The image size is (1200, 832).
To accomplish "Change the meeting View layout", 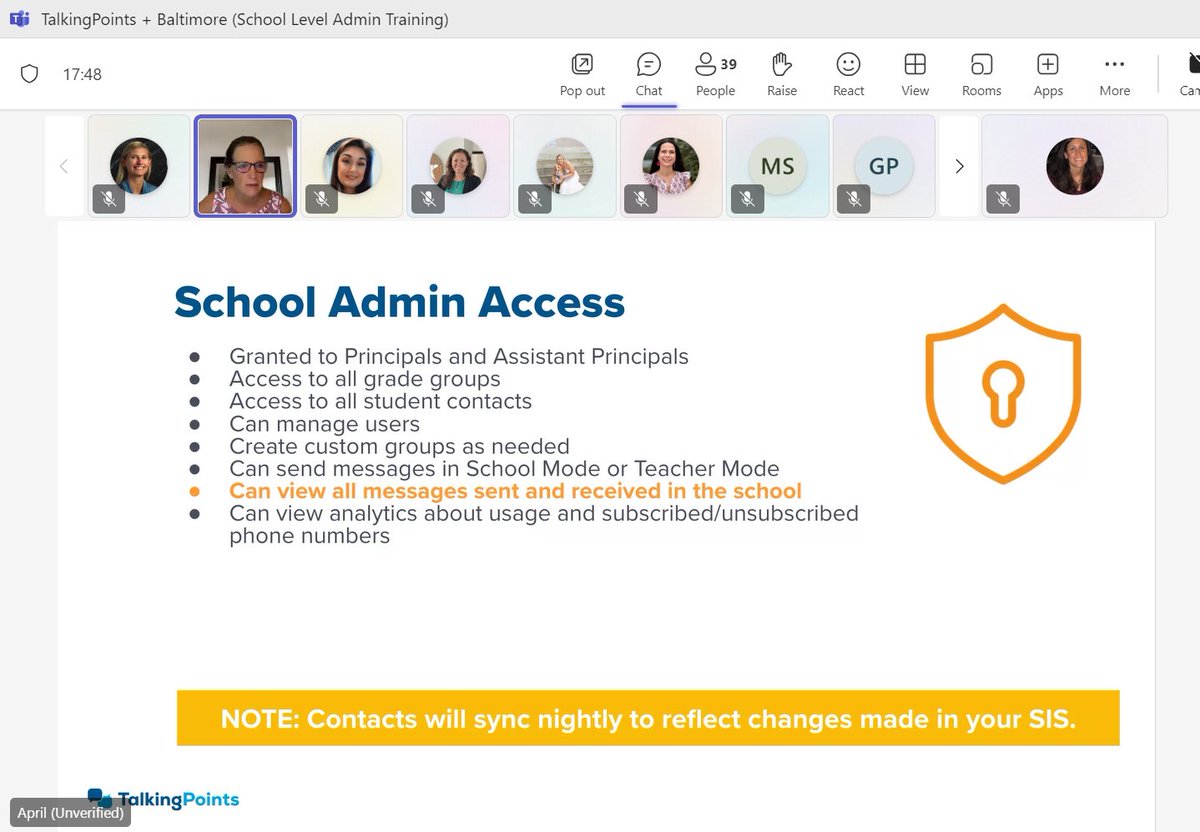I will click(915, 75).
